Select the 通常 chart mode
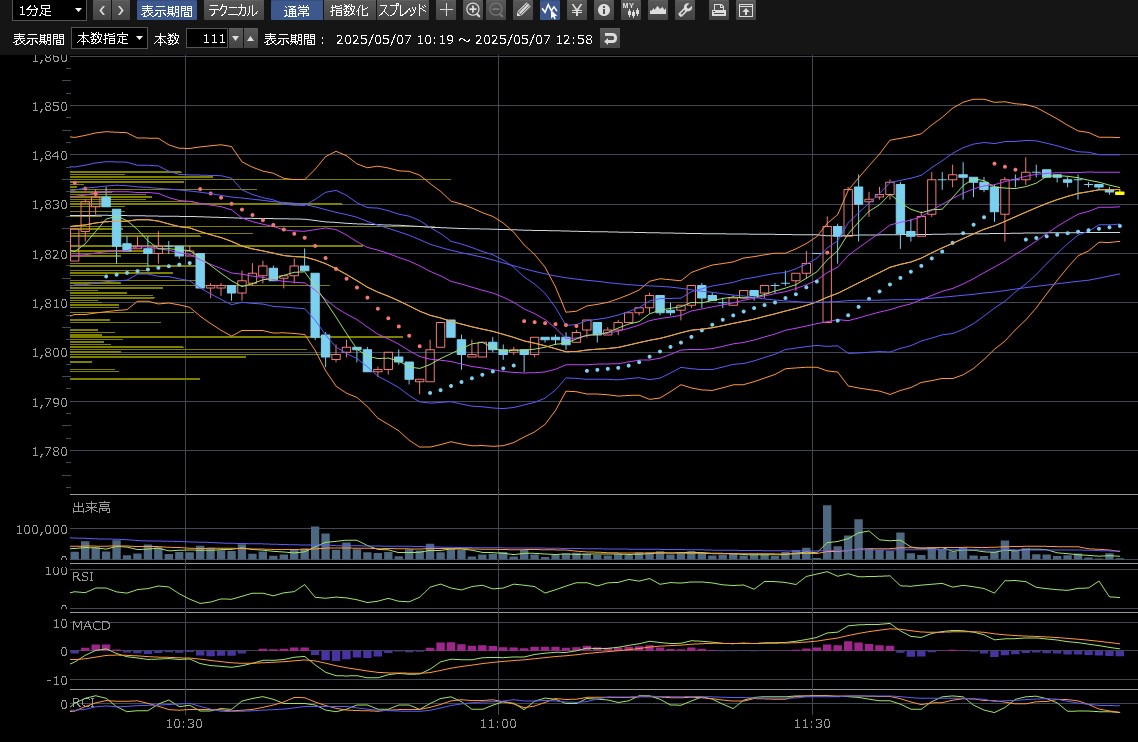This screenshot has width=1138, height=742. (297, 10)
